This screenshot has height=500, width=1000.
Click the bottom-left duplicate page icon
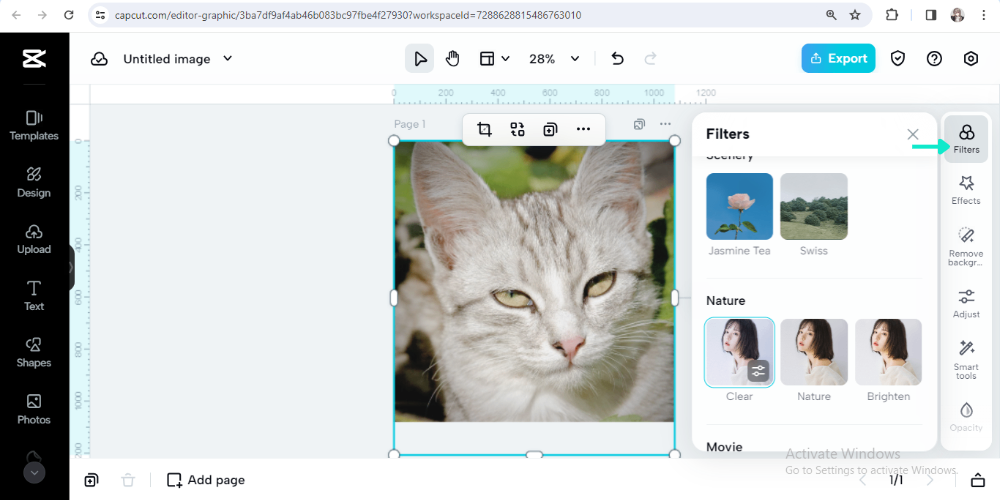(x=91, y=480)
